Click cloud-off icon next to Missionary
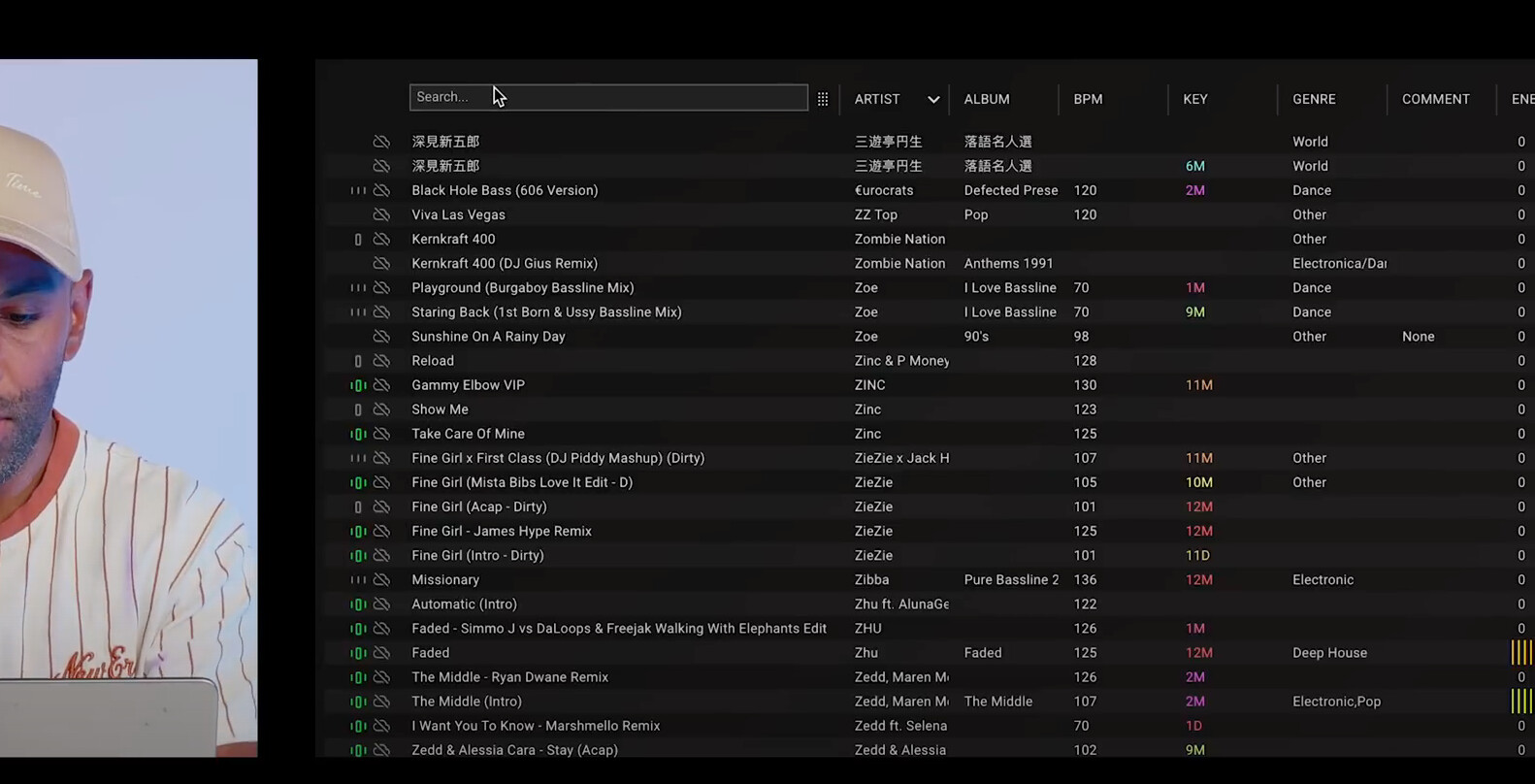1535x784 pixels. (381, 580)
